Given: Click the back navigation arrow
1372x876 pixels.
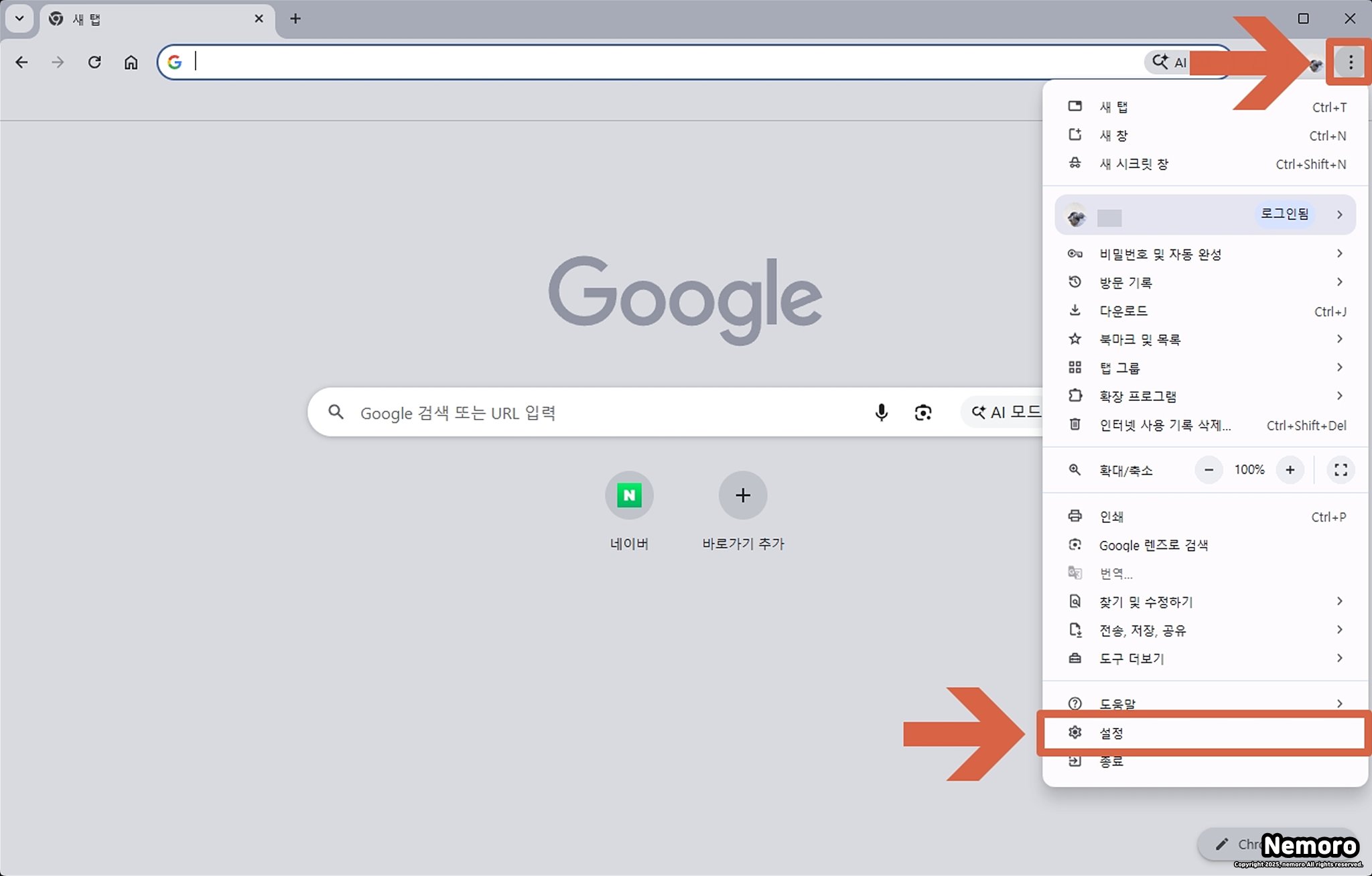Looking at the screenshot, I should [x=21, y=62].
